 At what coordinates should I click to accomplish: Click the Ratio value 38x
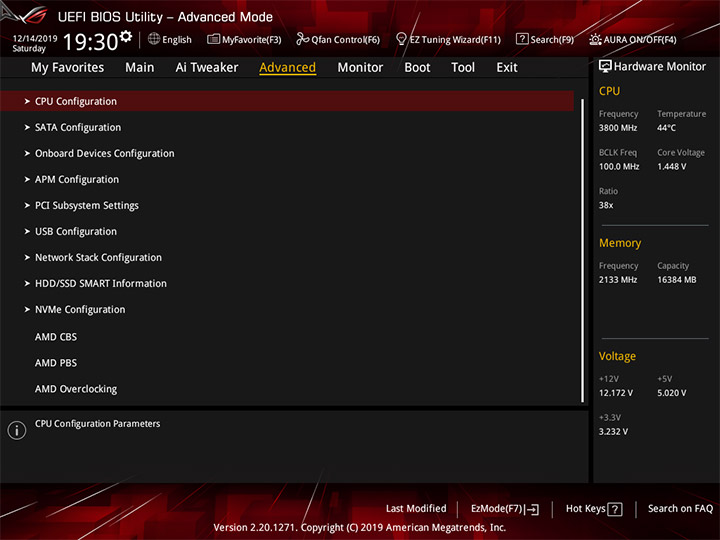click(x=606, y=205)
